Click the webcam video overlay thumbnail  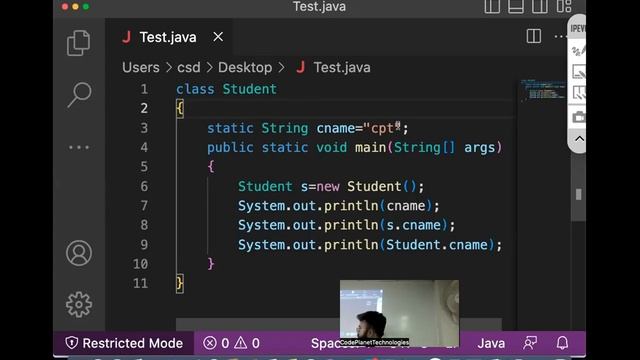point(399,313)
